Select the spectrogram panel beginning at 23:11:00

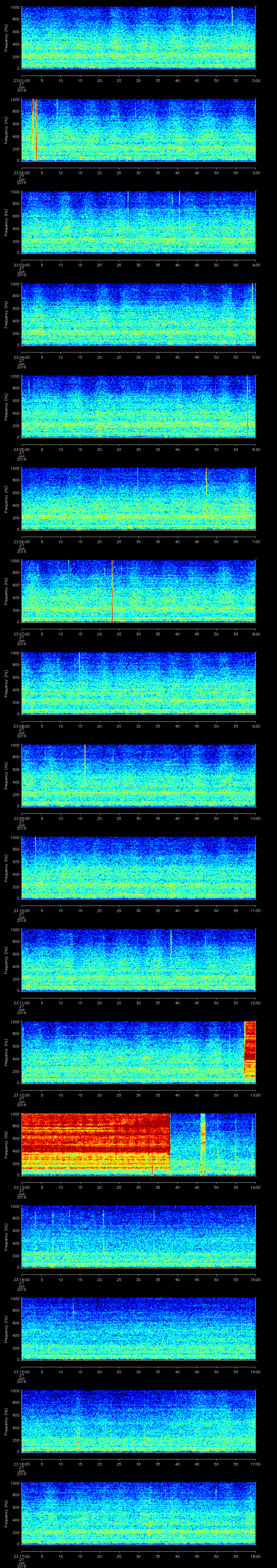(x=138, y=960)
